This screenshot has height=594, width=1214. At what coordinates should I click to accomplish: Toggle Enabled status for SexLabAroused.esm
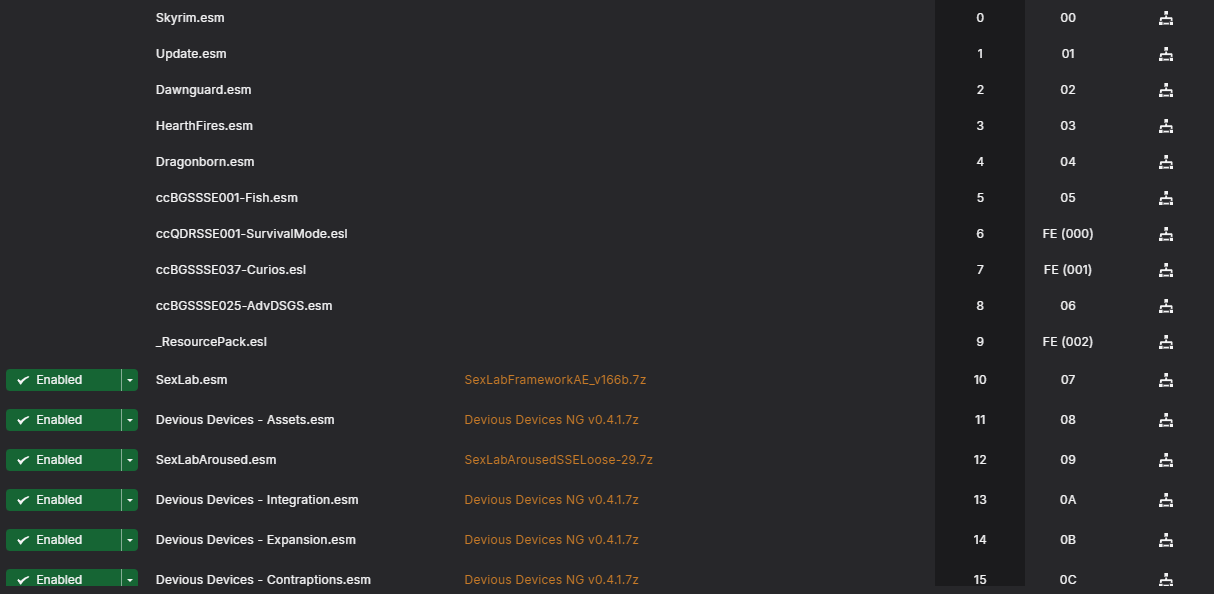coord(63,460)
